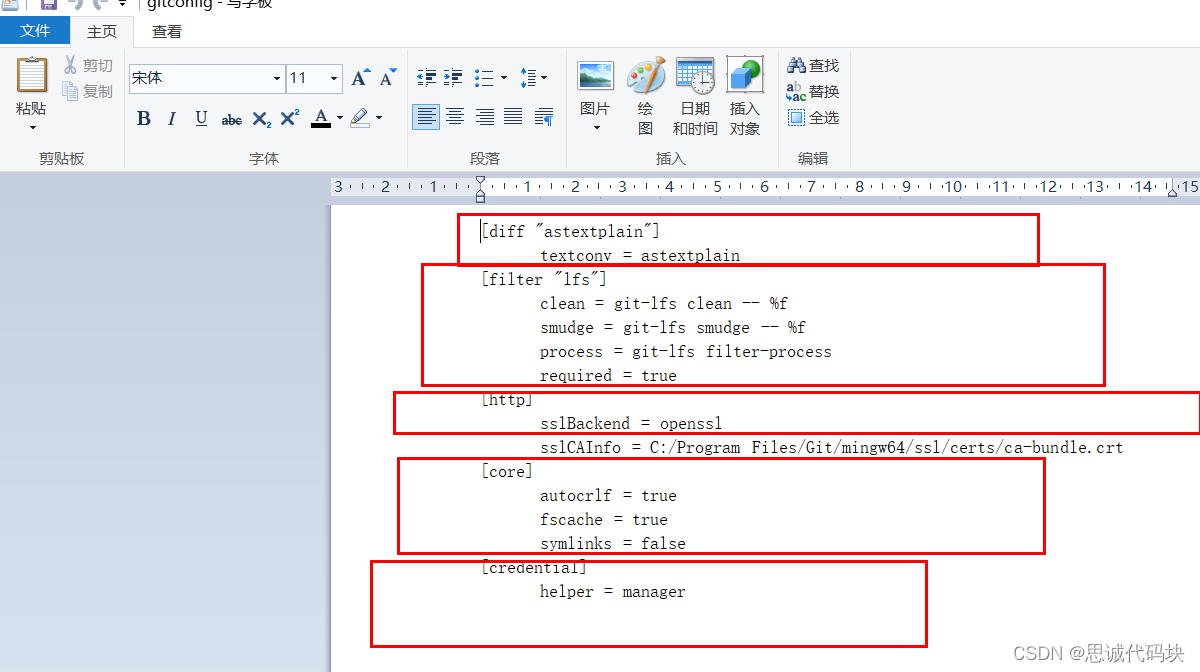Switch to the 查看 view tab

tap(167, 31)
